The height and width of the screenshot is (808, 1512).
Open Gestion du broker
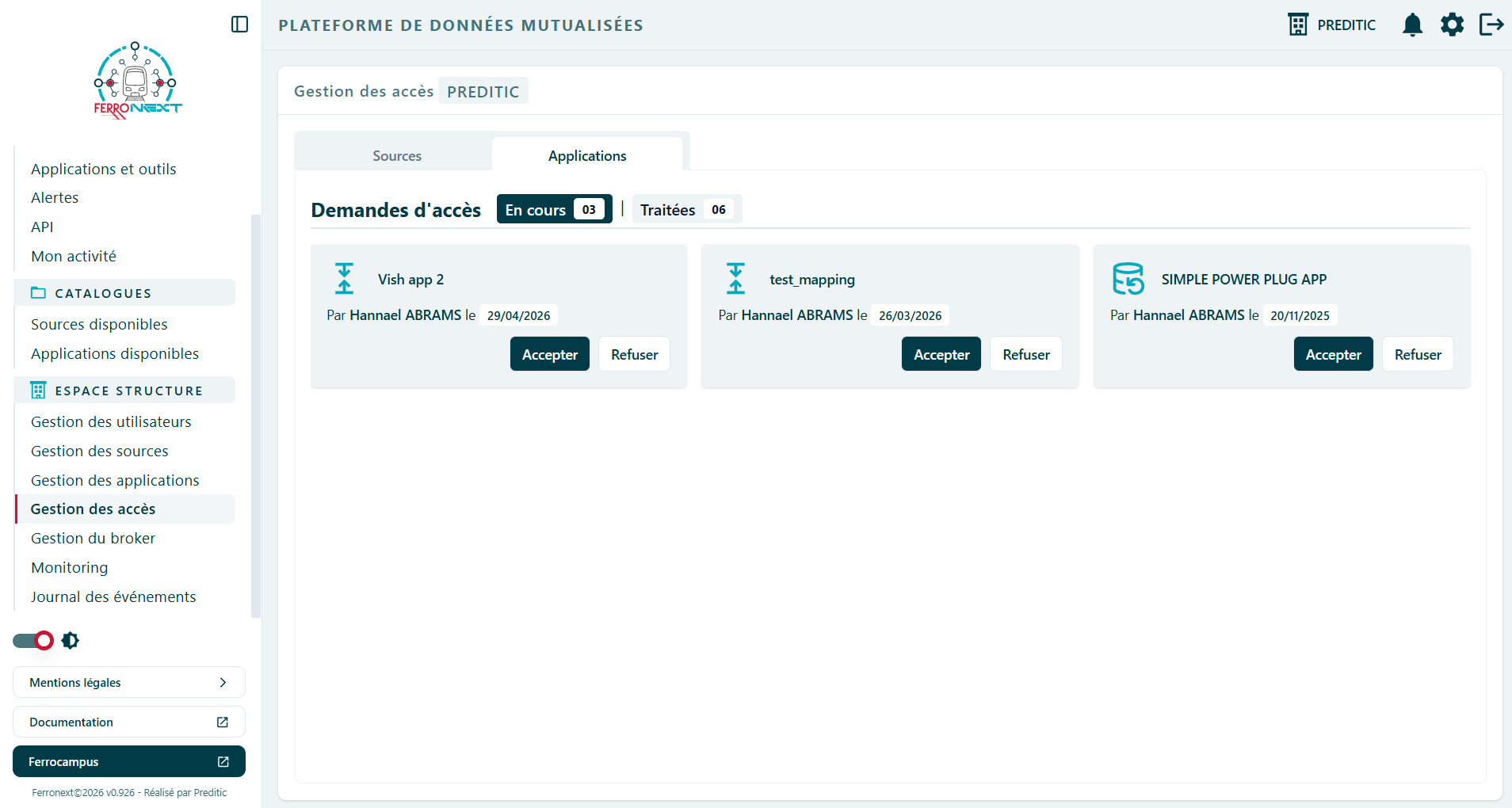(93, 538)
